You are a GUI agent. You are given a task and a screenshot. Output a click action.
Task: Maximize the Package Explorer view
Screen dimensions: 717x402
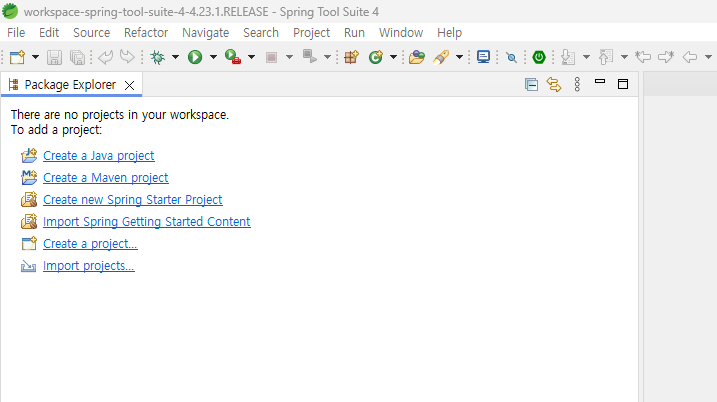point(623,84)
